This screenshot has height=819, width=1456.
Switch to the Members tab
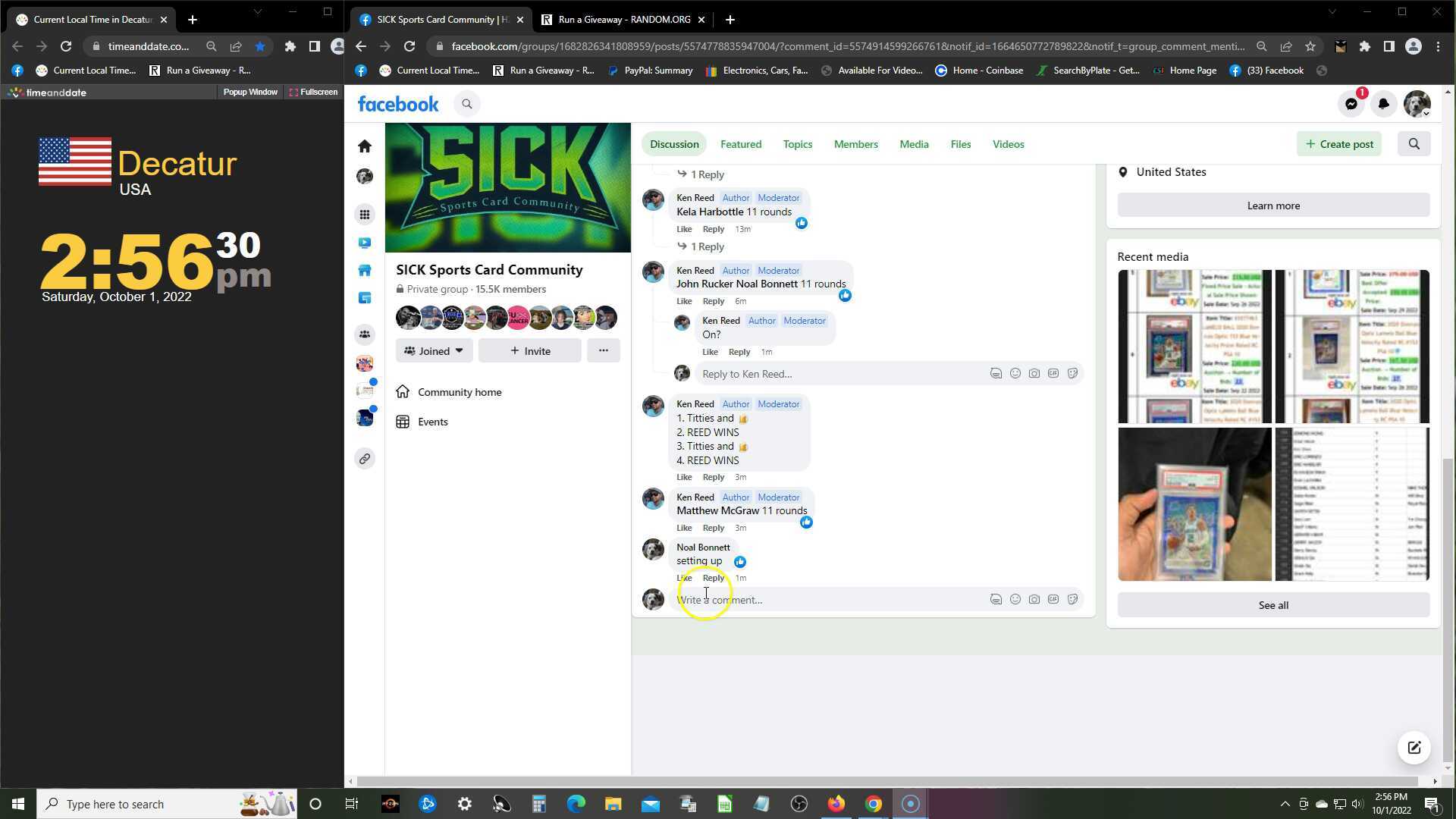tap(855, 144)
